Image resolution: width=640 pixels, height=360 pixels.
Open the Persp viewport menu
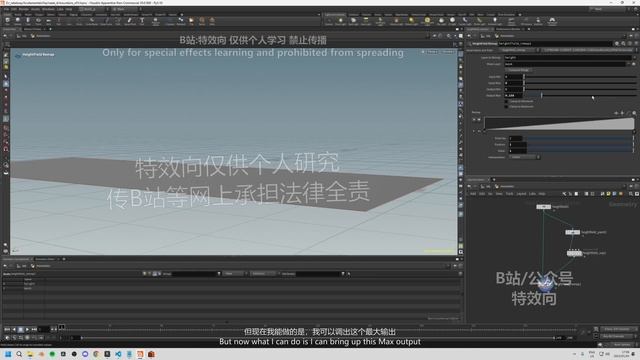[x=432, y=52]
